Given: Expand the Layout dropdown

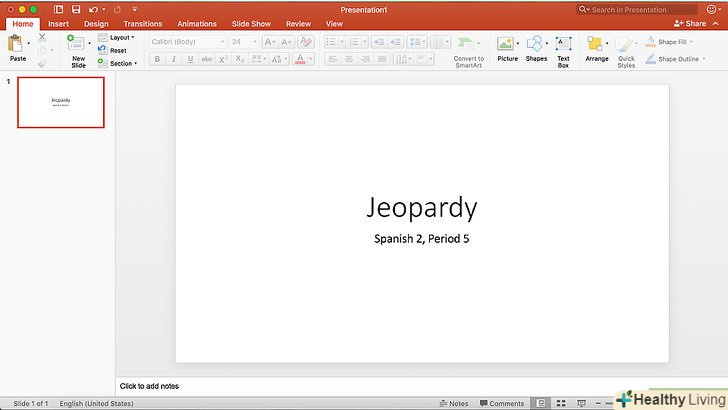Looking at the screenshot, I should tap(121, 37).
